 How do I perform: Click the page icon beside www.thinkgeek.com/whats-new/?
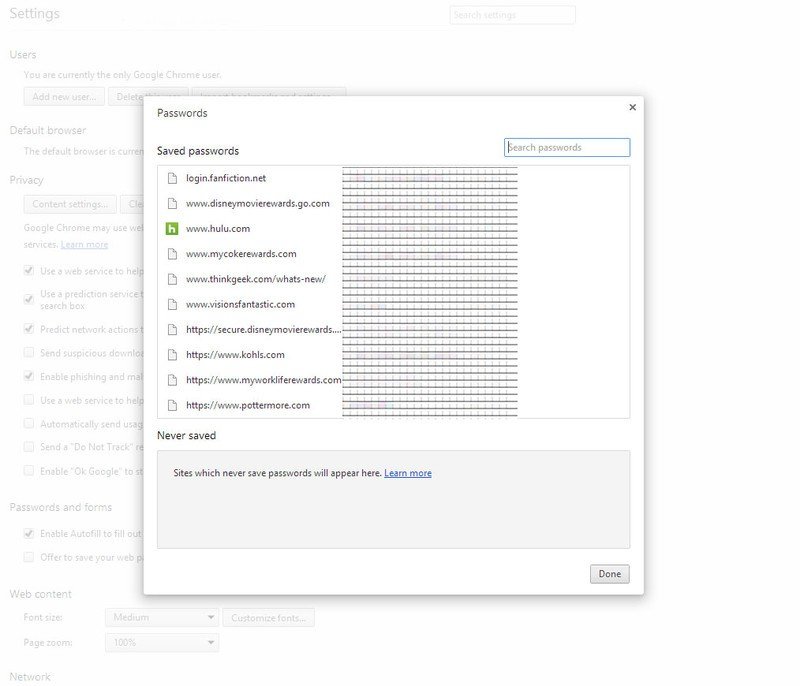(172, 279)
